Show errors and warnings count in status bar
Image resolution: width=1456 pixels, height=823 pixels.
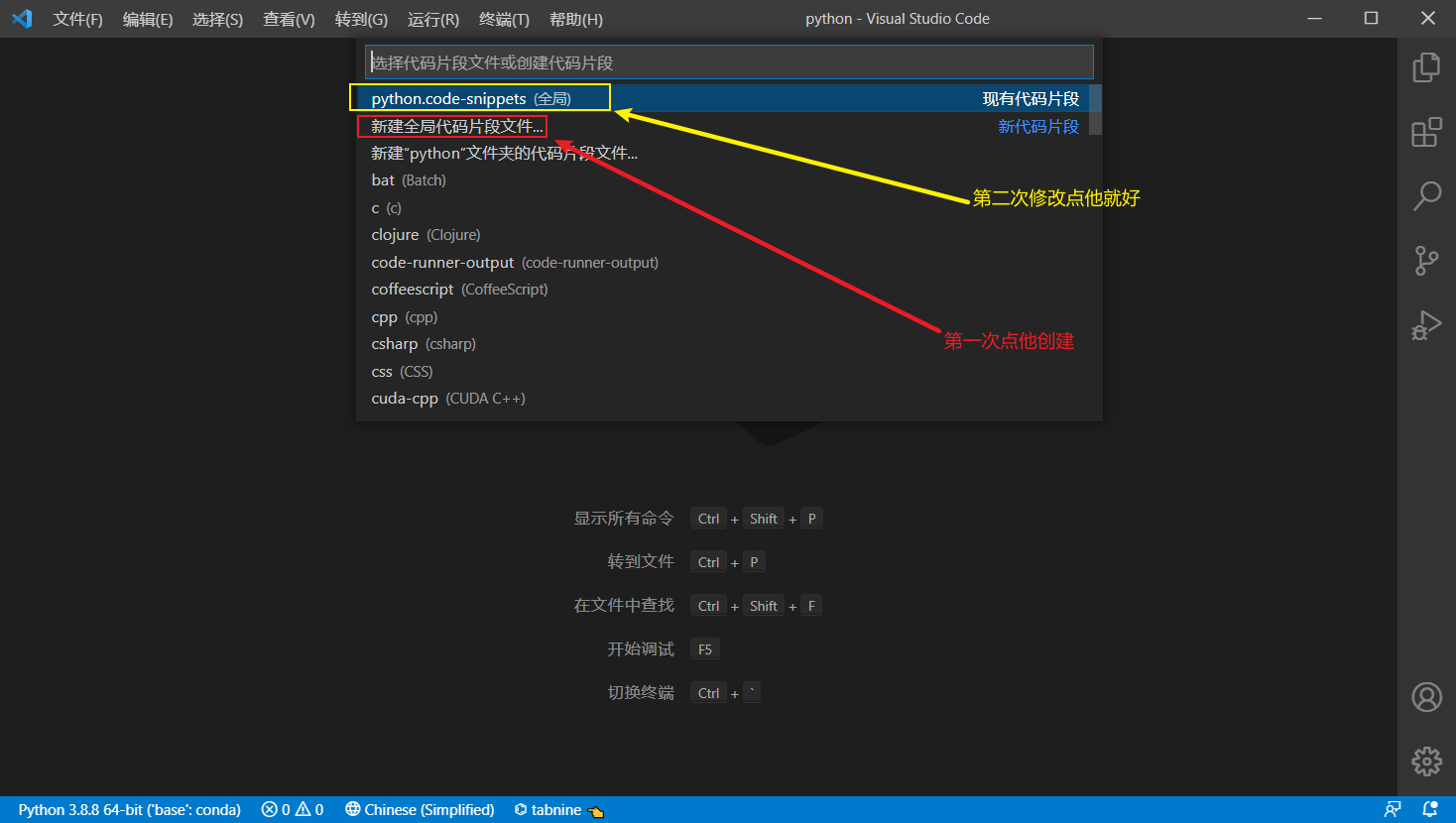pyautogui.click(x=293, y=810)
